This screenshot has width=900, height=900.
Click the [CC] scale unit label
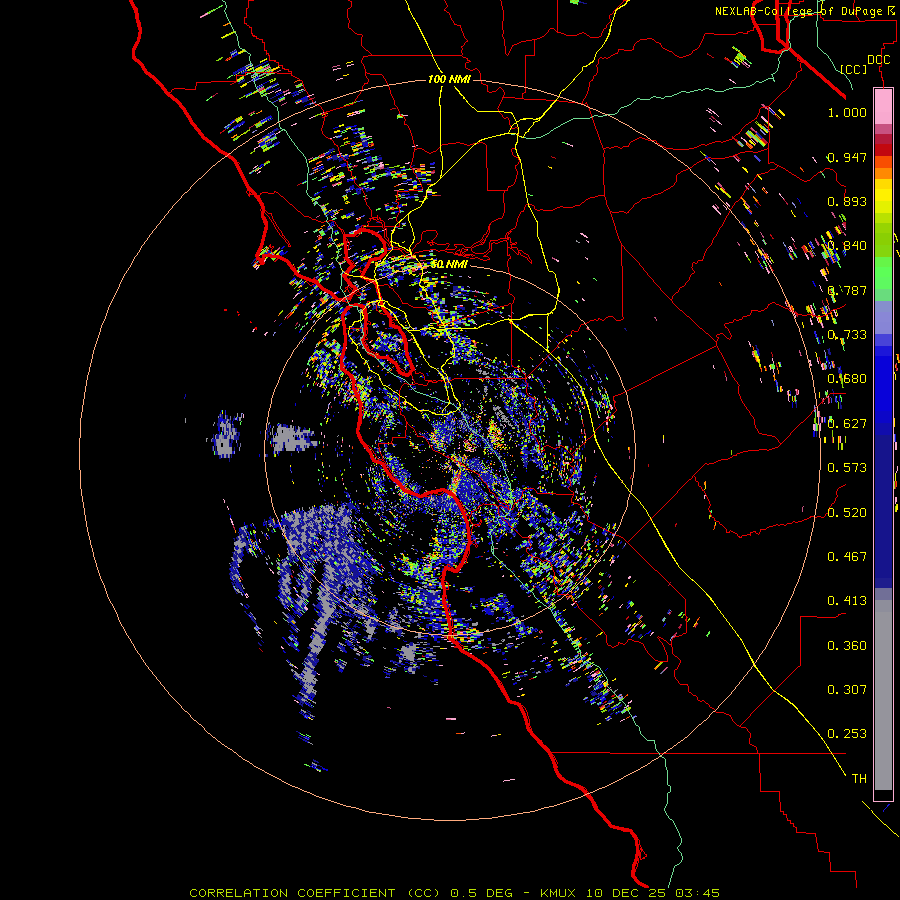(x=854, y=69)
